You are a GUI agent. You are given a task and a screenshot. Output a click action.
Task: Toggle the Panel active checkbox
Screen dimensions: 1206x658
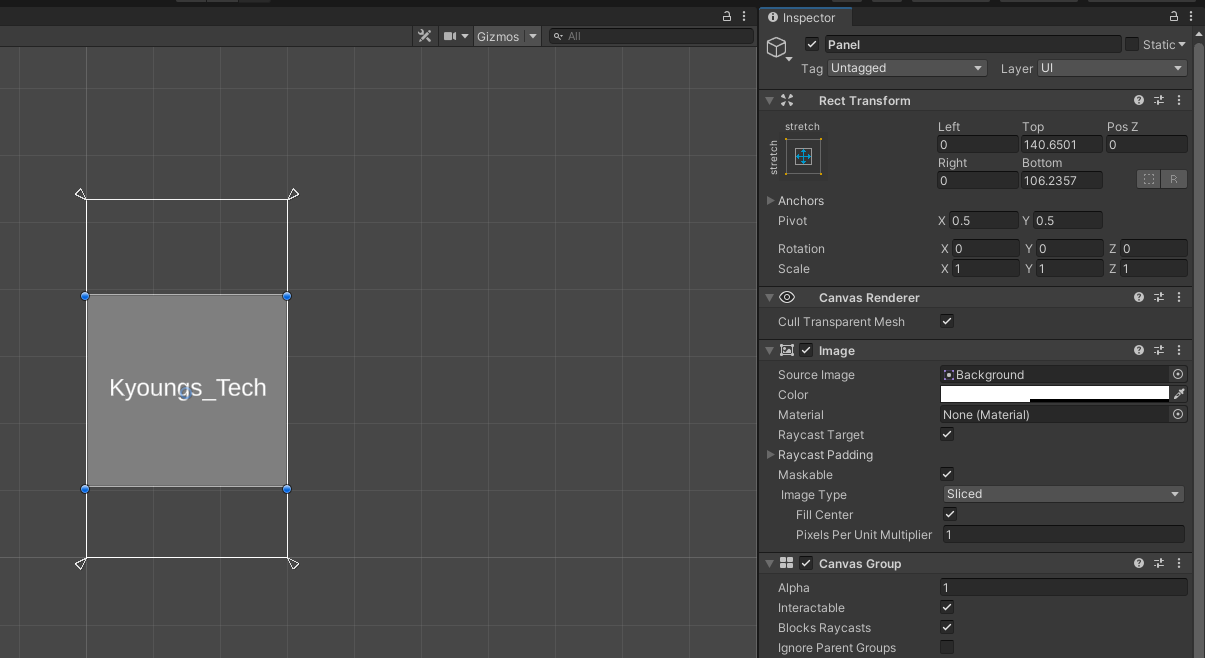coord(811,44)
